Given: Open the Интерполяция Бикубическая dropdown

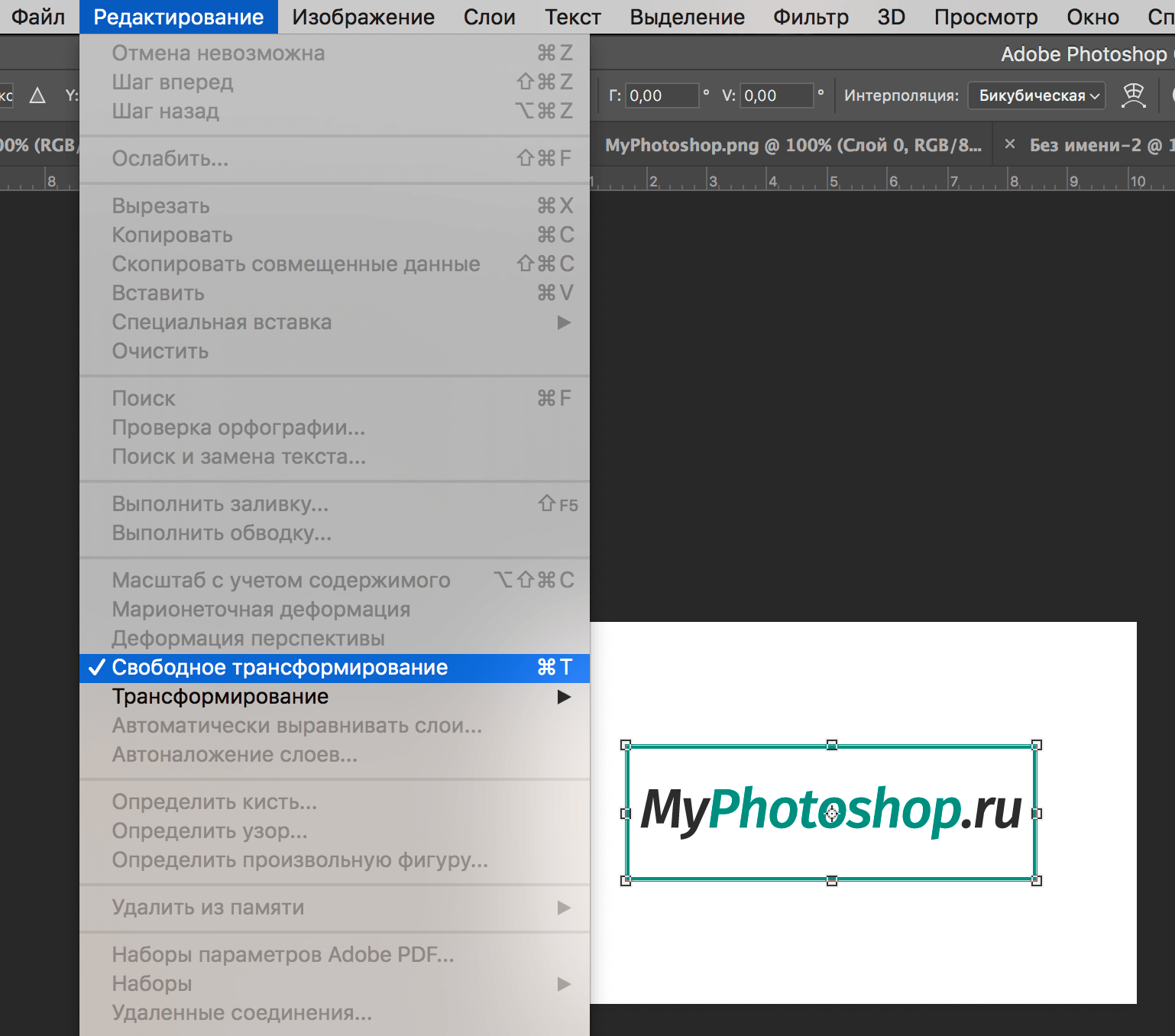Looking at the screenshot, I should pos(1037,96).
